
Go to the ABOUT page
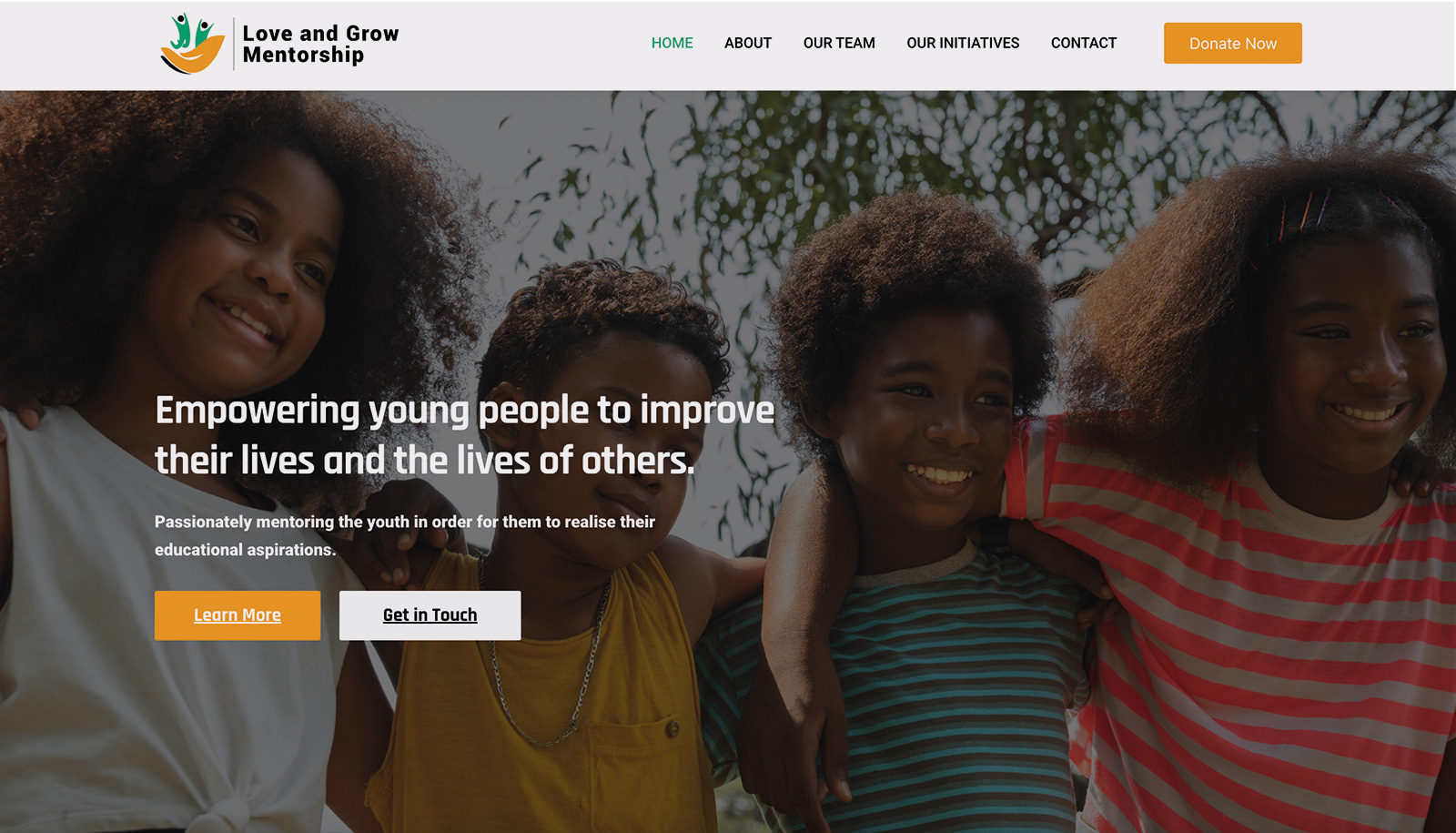(x=748, y=43)
